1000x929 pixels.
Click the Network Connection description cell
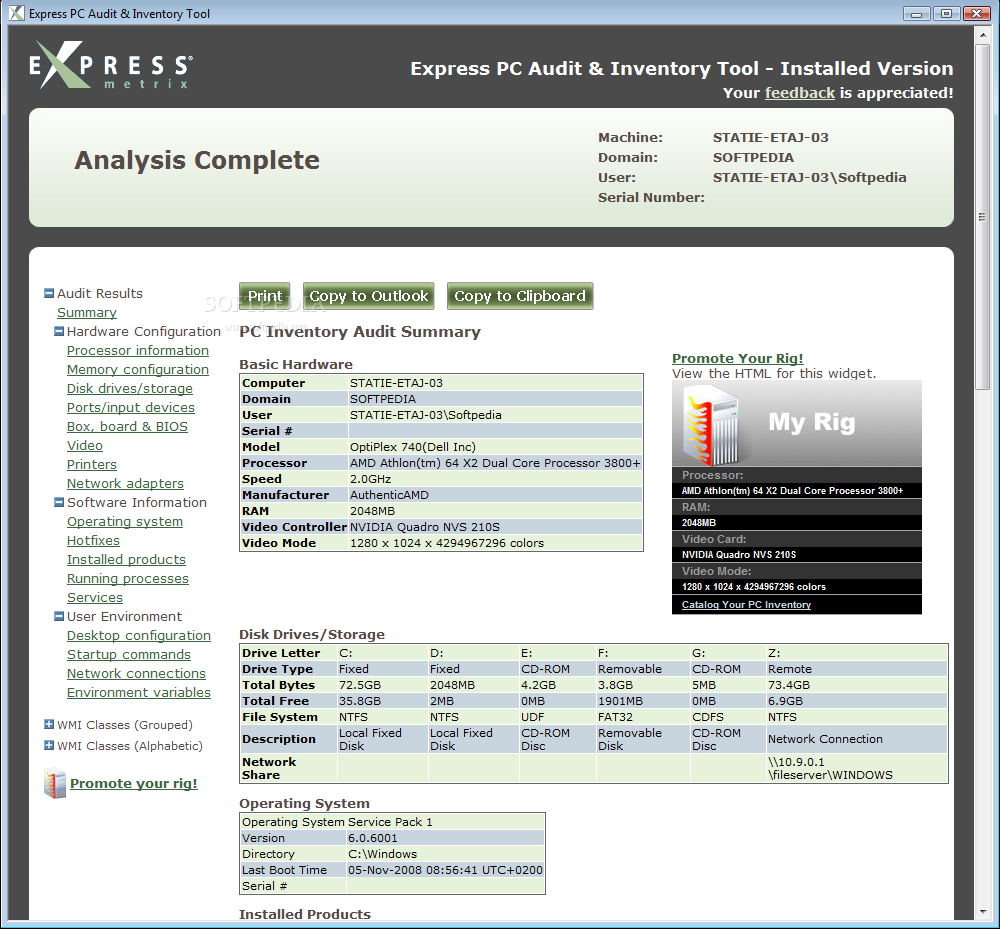(857, 739)
